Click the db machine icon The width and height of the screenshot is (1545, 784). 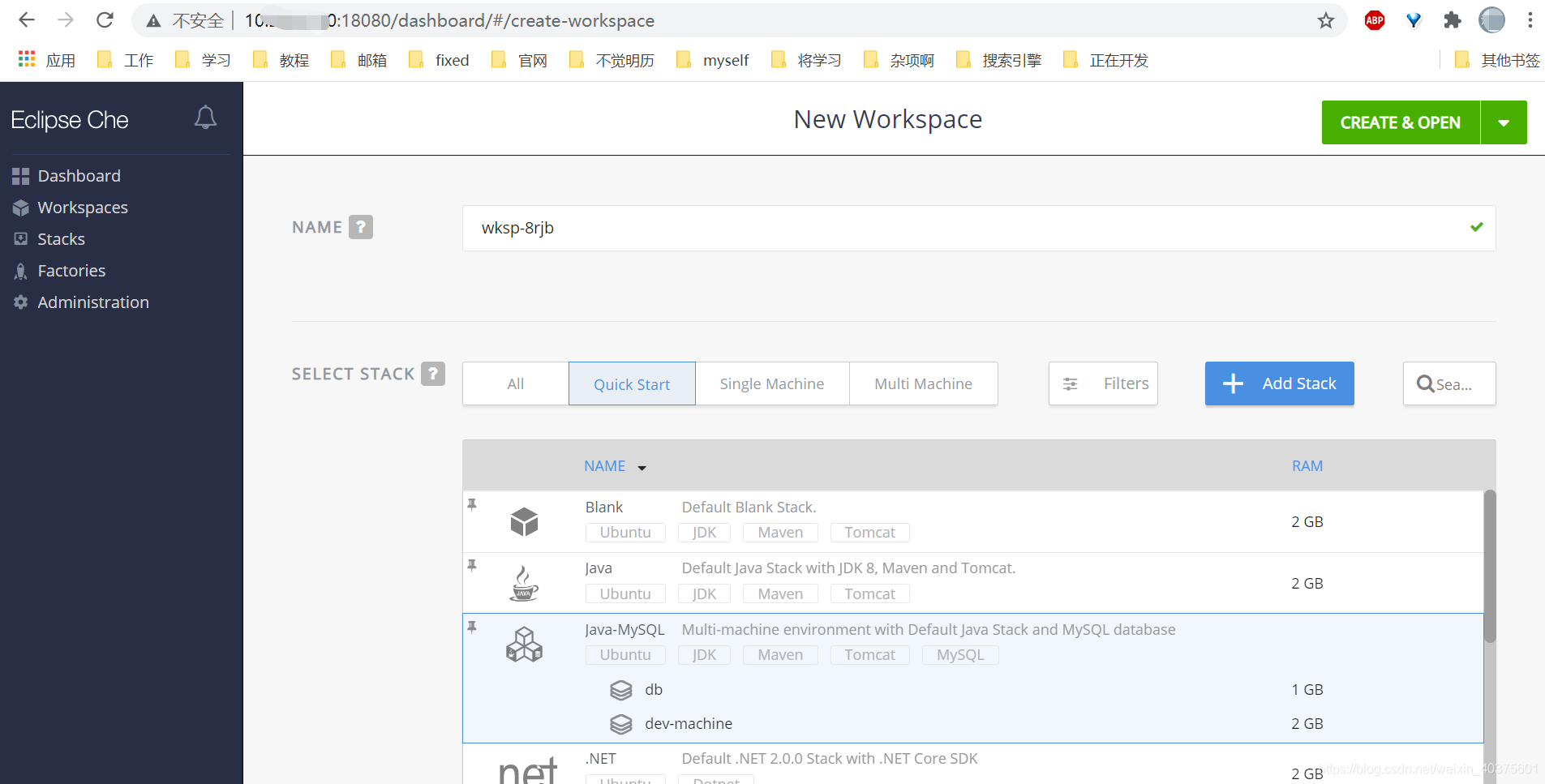620,690
